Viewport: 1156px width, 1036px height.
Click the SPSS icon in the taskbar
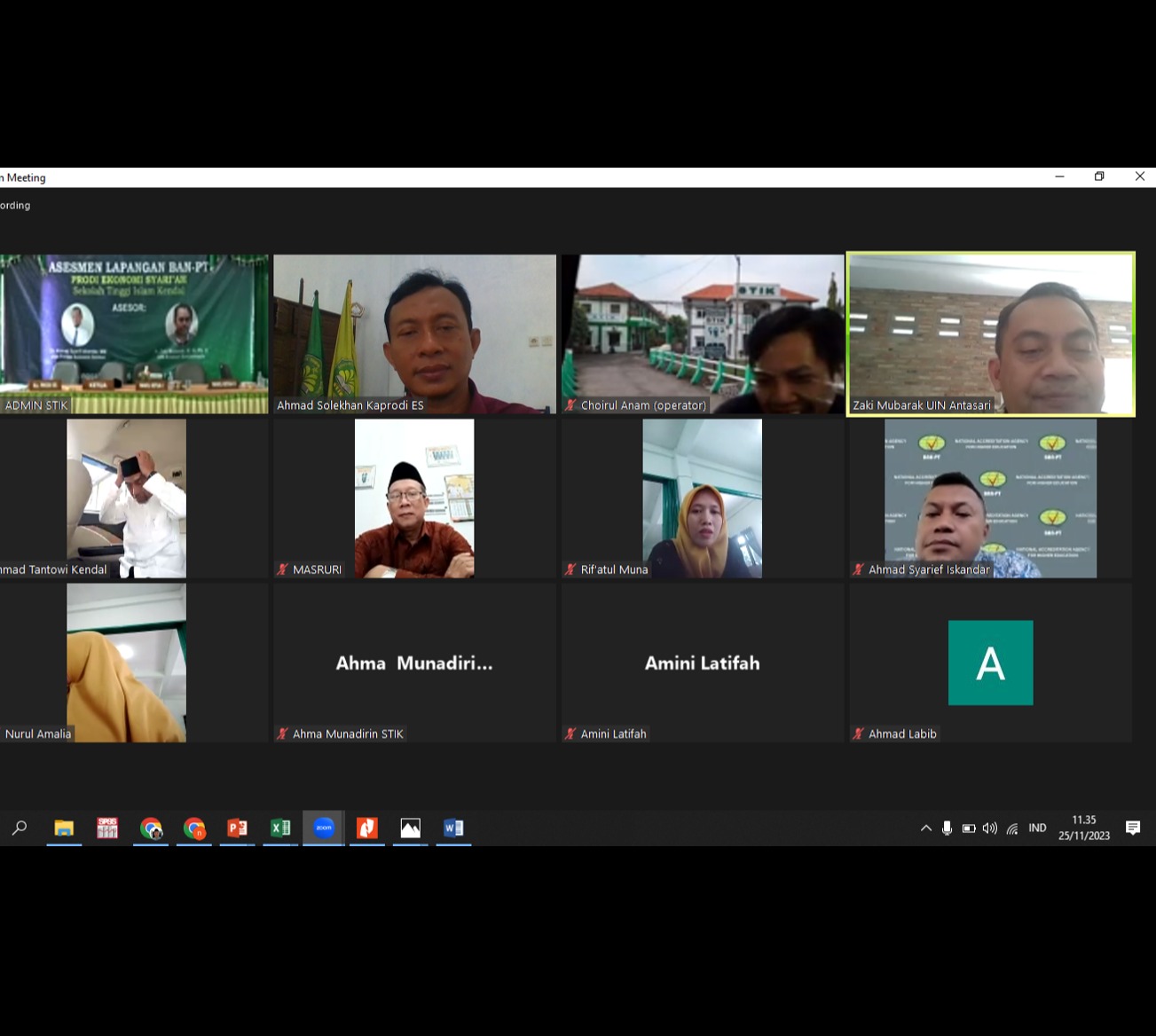(x=107, y=828)
